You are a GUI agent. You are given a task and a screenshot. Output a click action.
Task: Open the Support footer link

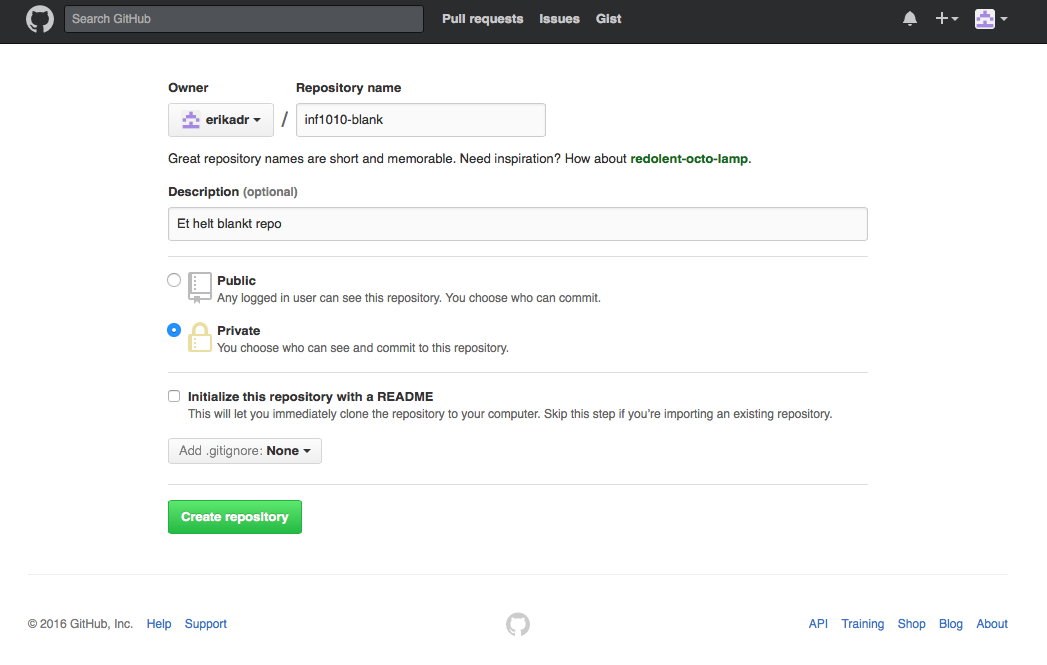(206, 624)
